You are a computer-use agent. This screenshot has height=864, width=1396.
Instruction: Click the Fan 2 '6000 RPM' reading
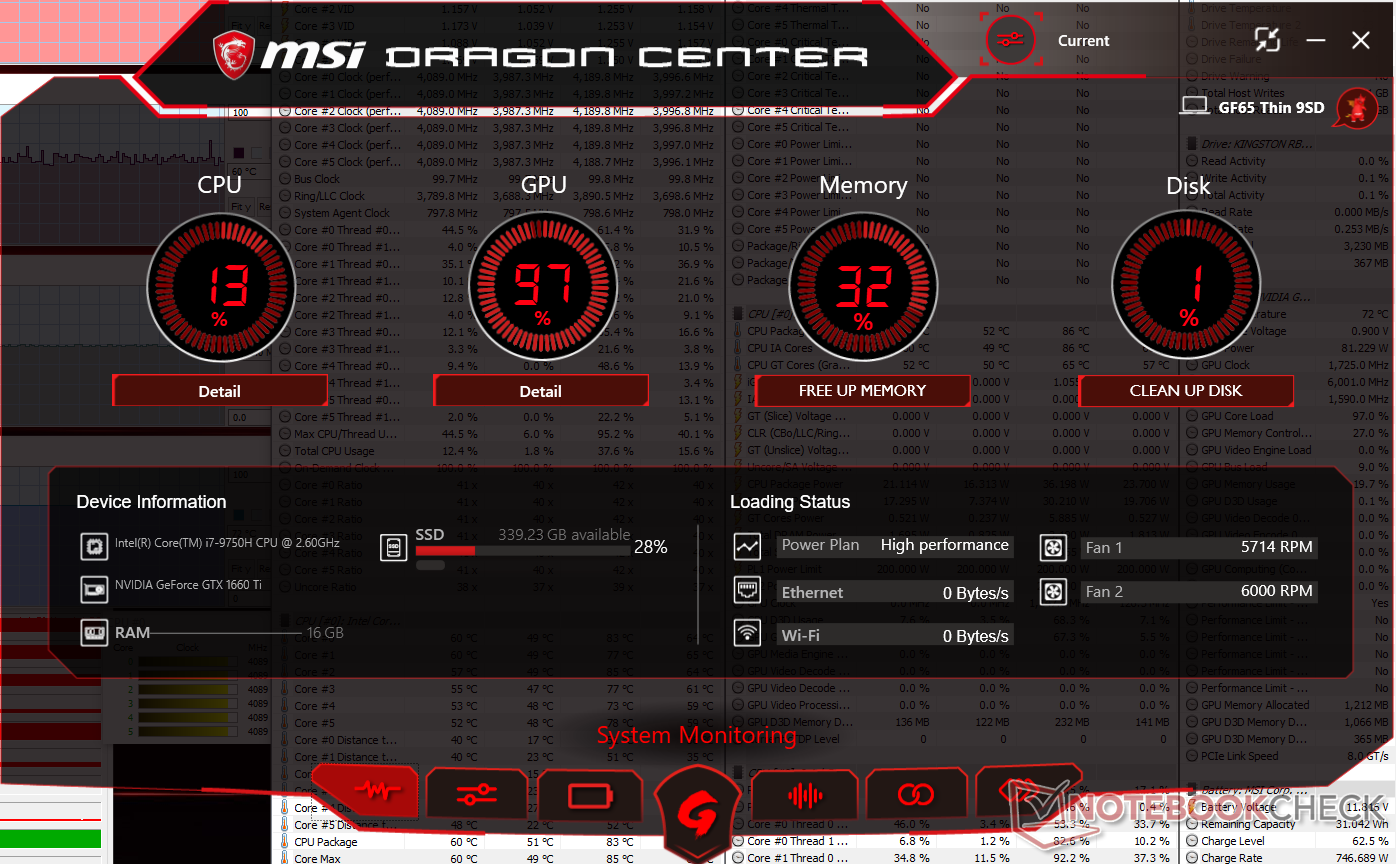pos(1277,591)
